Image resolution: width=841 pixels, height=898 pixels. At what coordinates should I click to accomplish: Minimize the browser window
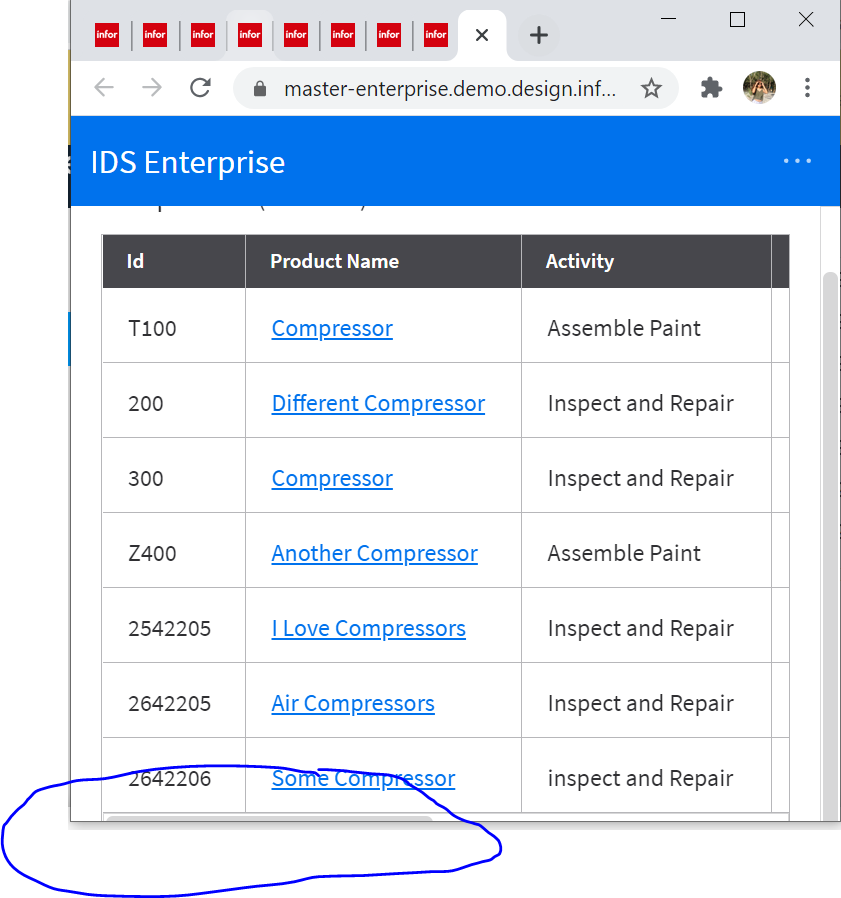[x=668, y=19]
